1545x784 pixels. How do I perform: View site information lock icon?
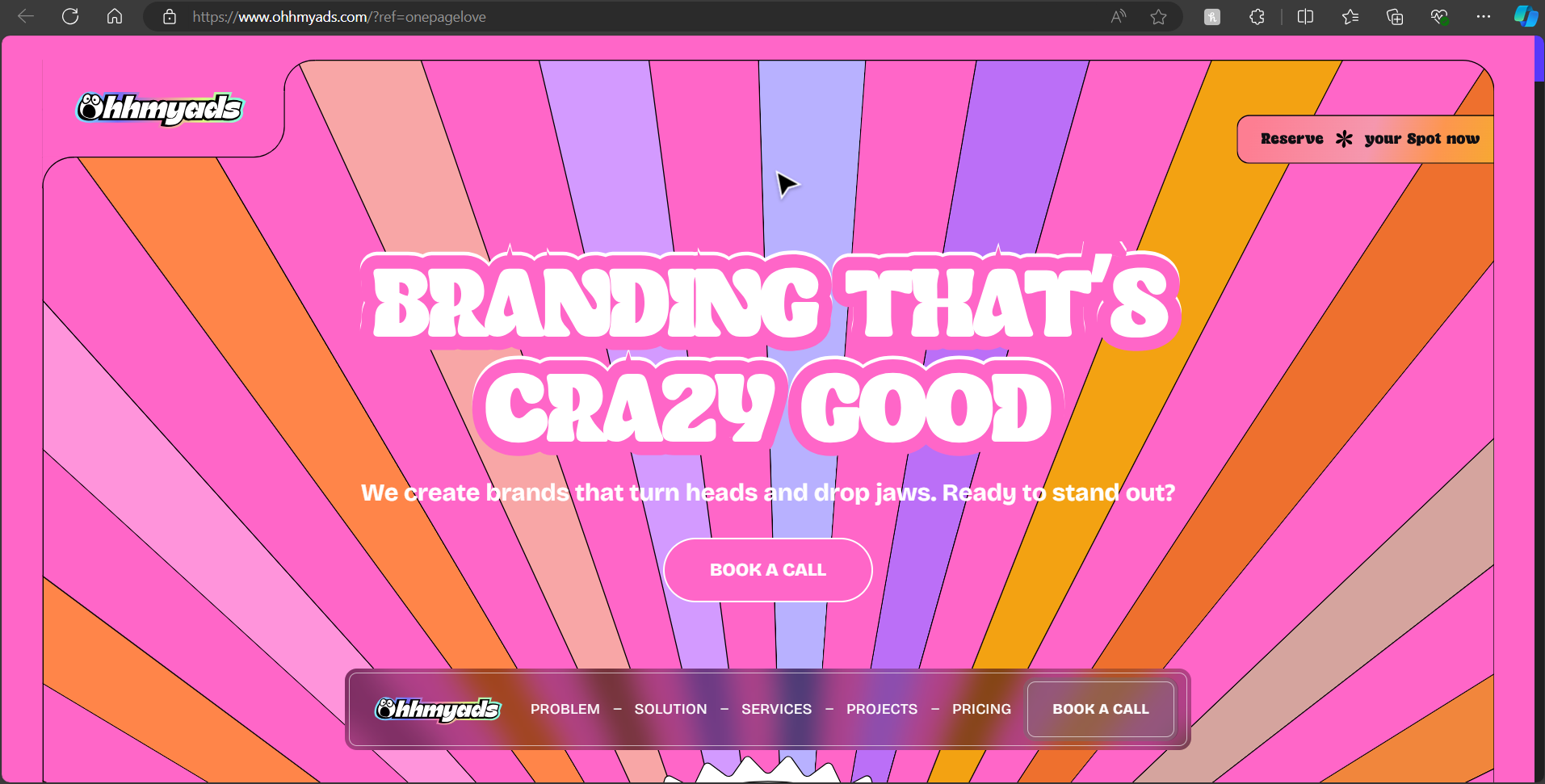pos(170,17)
